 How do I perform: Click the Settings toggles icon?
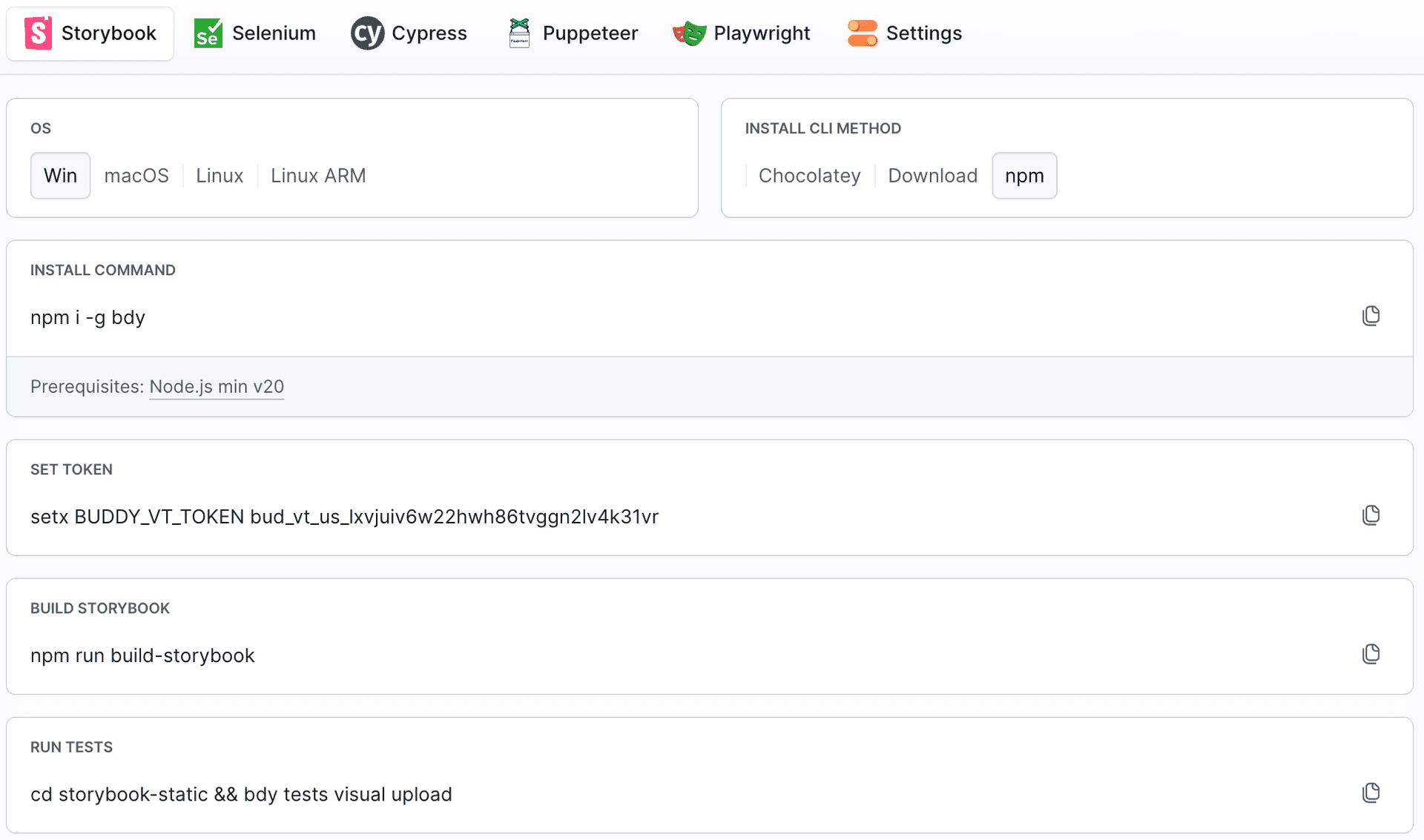point(863,33)
